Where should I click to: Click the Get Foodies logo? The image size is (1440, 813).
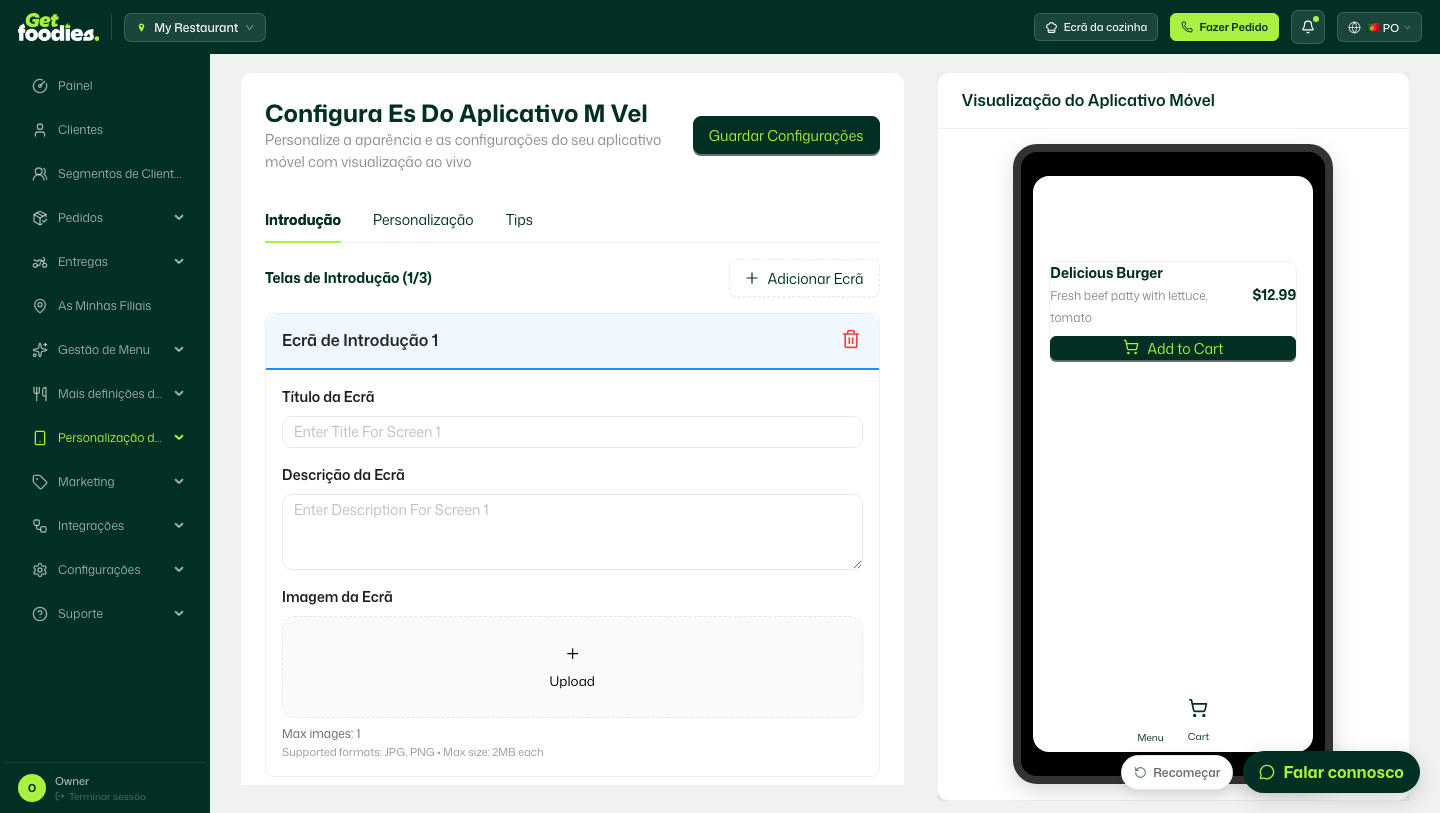(58, 27)
